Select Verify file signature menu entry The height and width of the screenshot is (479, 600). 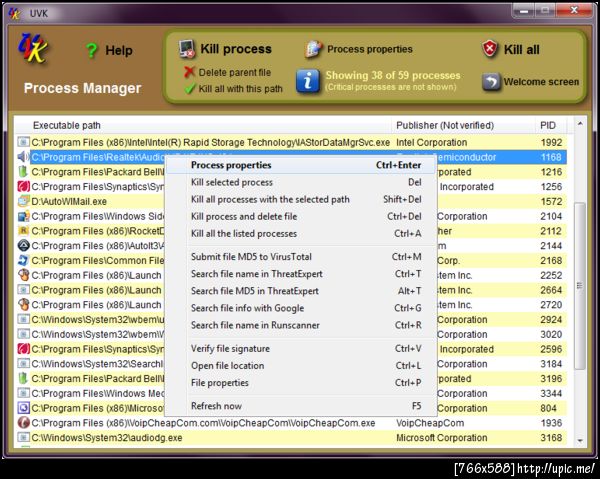tap(300, 349)
